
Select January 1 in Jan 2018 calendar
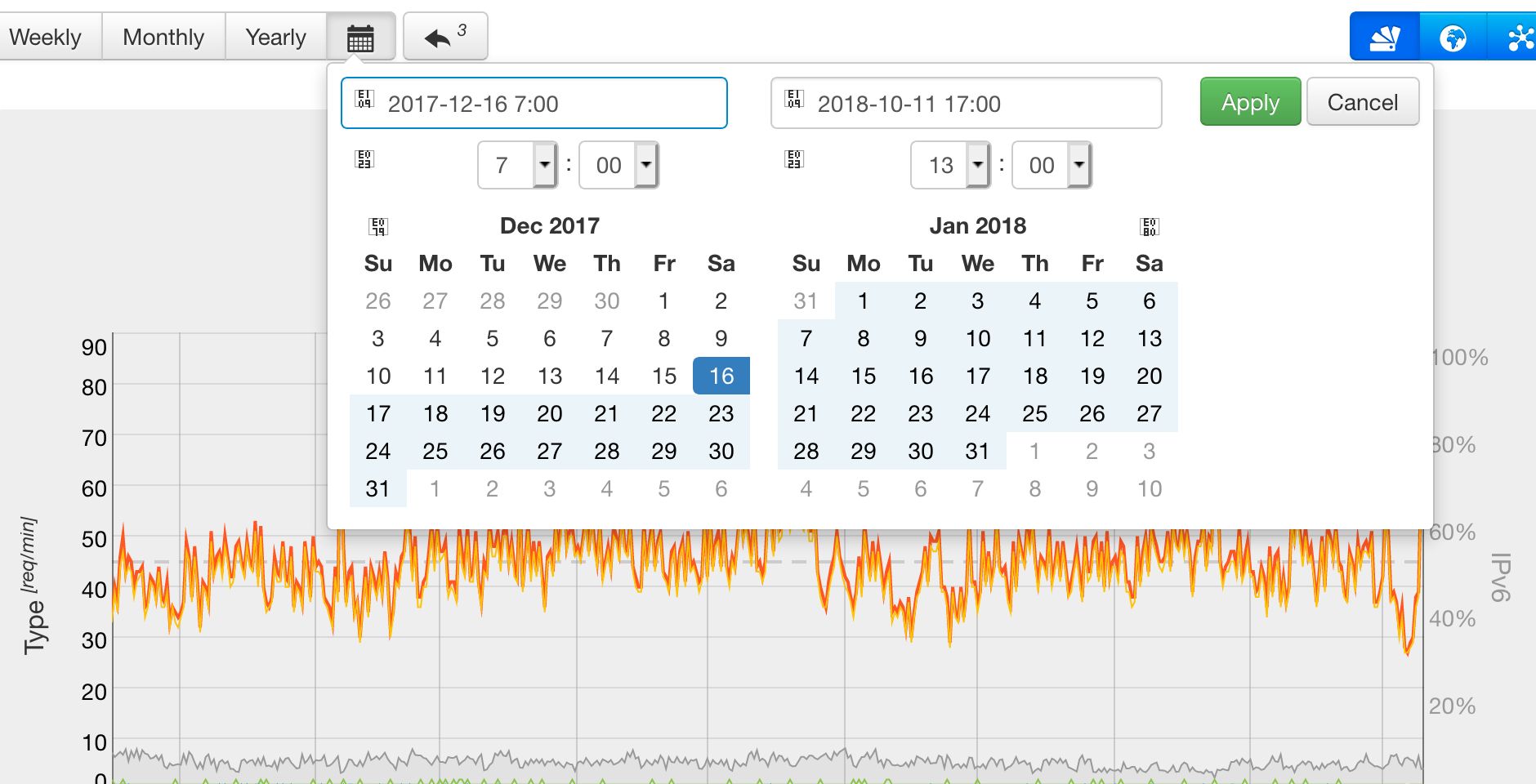coord(864,301)
